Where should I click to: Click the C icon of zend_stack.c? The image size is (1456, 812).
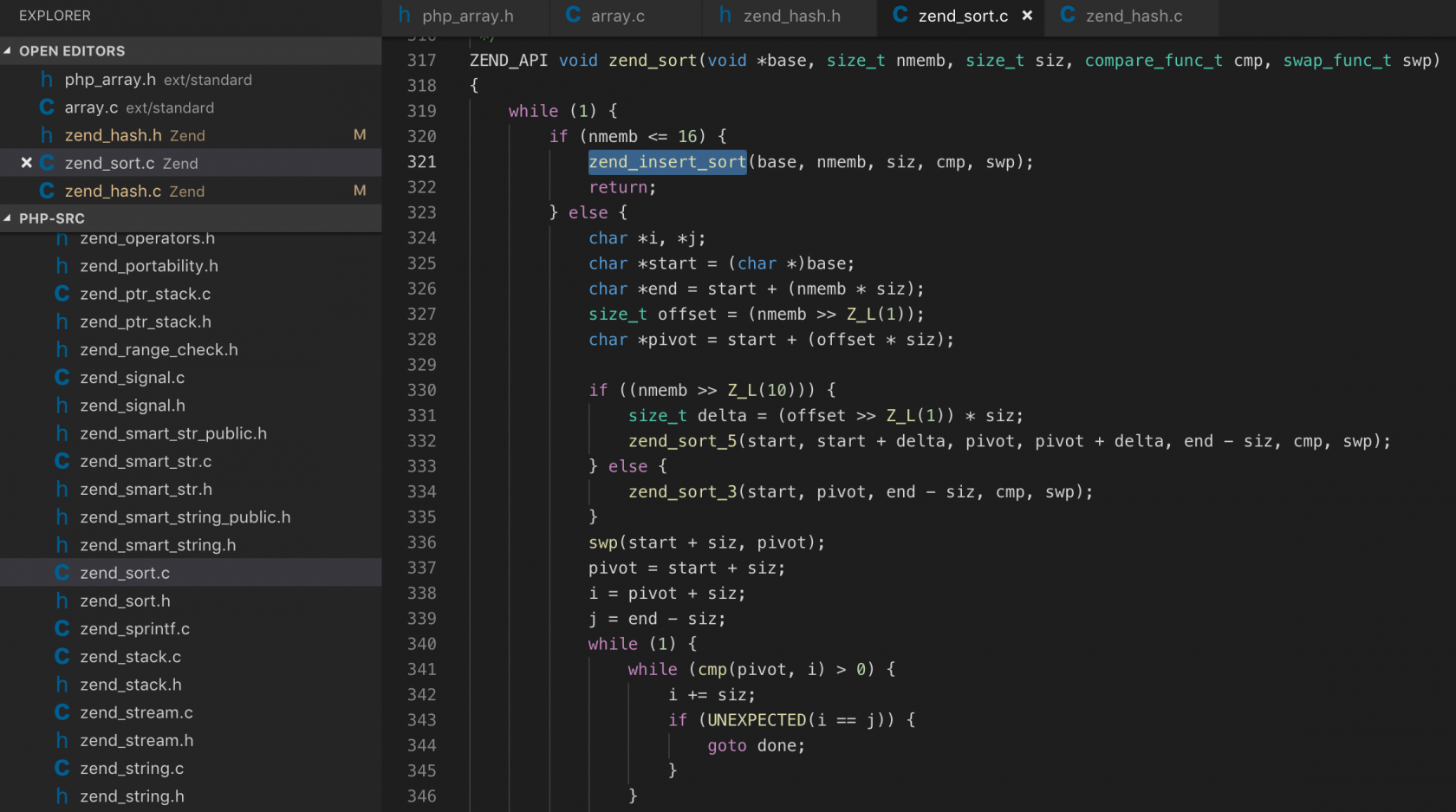pos(62,657)
